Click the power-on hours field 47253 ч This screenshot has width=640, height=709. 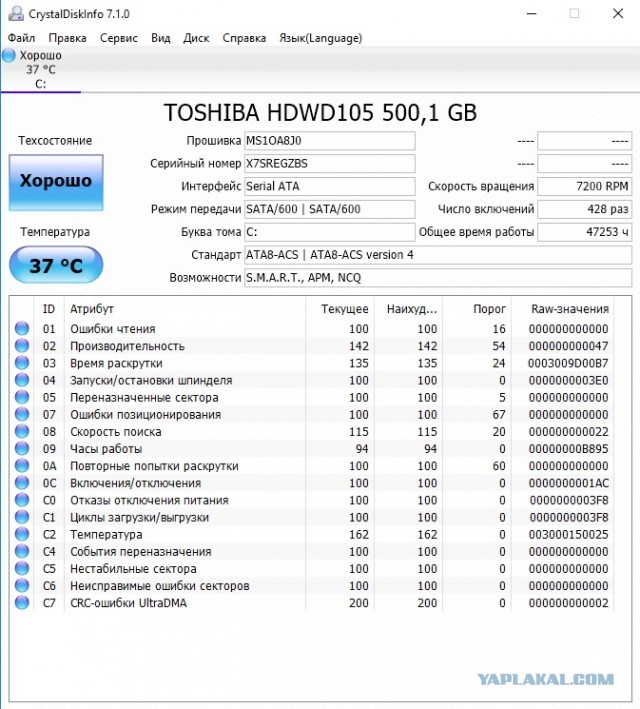coord(584,232)
